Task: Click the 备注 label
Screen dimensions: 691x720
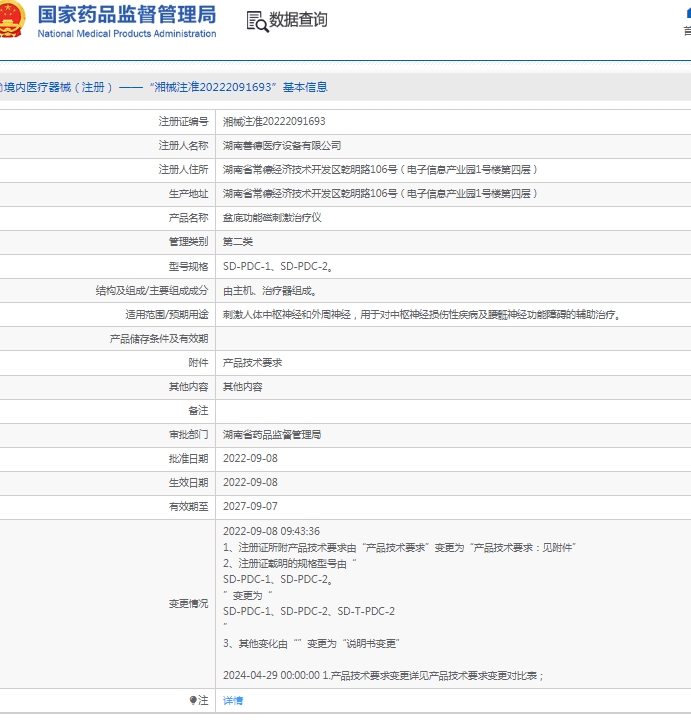Action: (198, 411)
